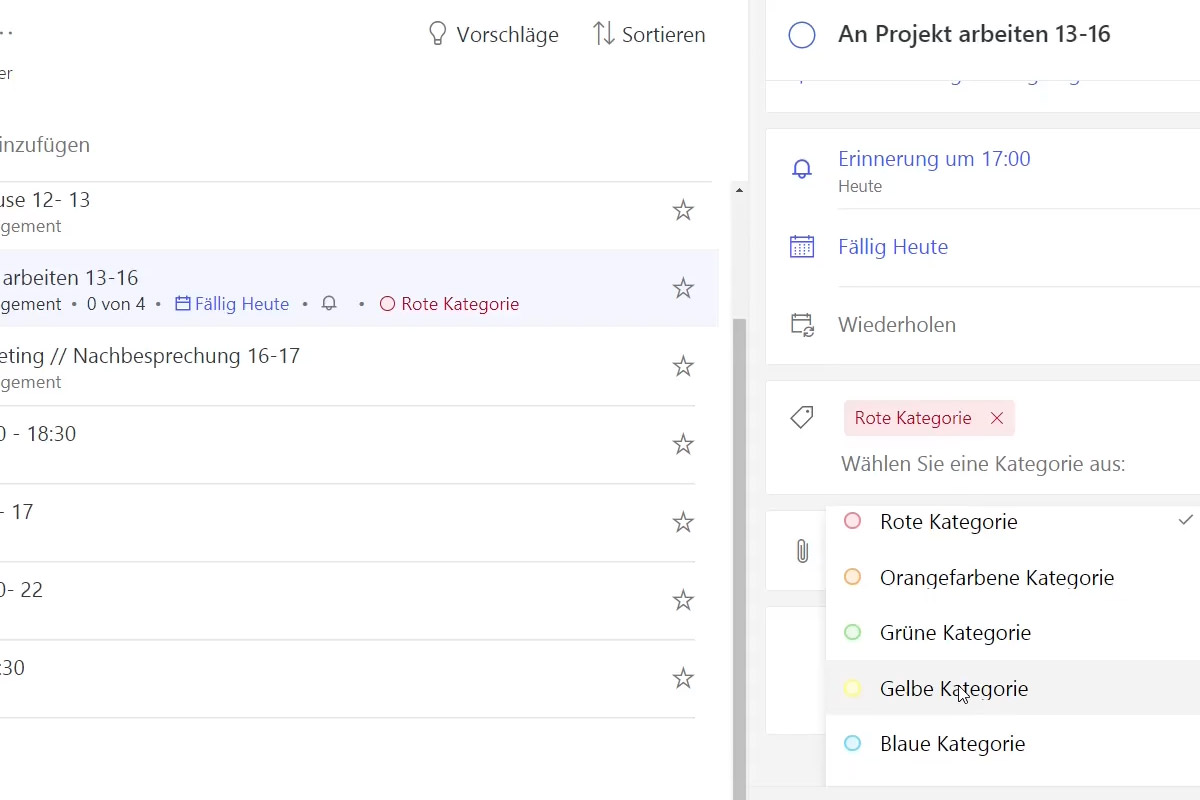Star the task ending in :30

tap(683, 678)
